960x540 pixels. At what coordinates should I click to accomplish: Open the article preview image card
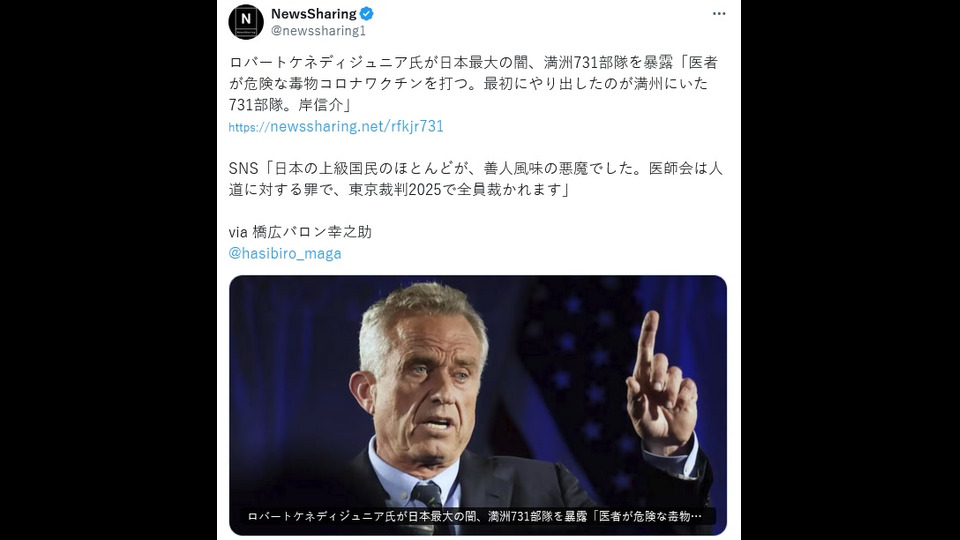[x=478, y=405]
